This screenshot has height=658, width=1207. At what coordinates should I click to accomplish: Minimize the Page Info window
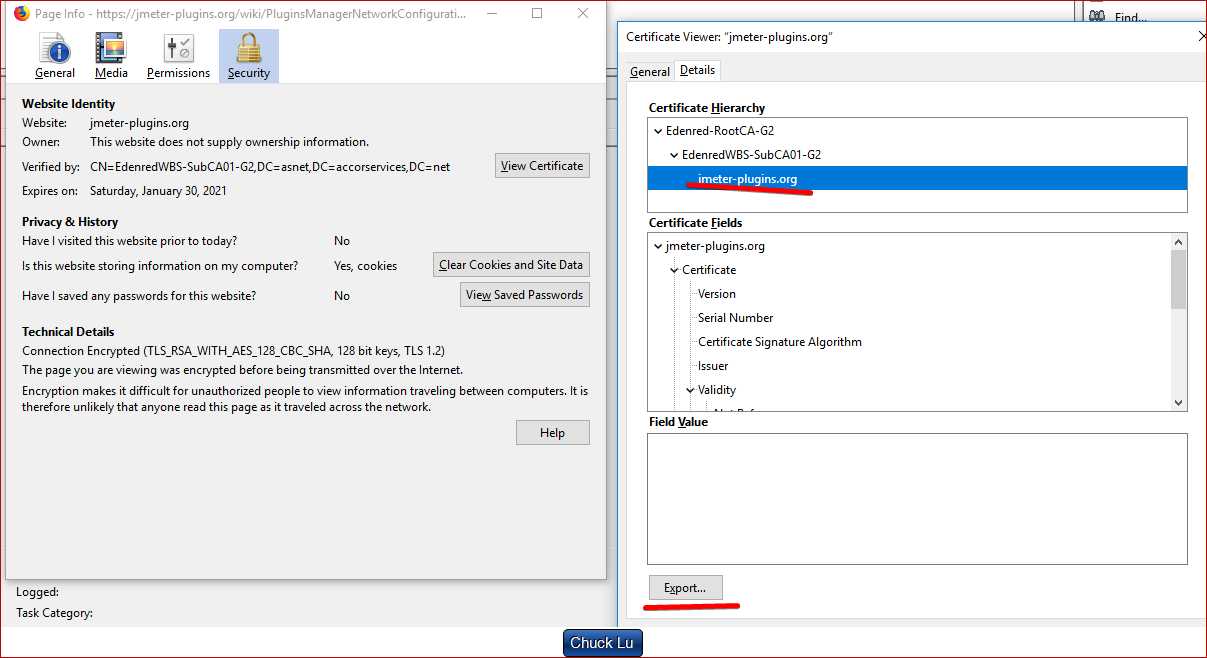pos(490,14)
